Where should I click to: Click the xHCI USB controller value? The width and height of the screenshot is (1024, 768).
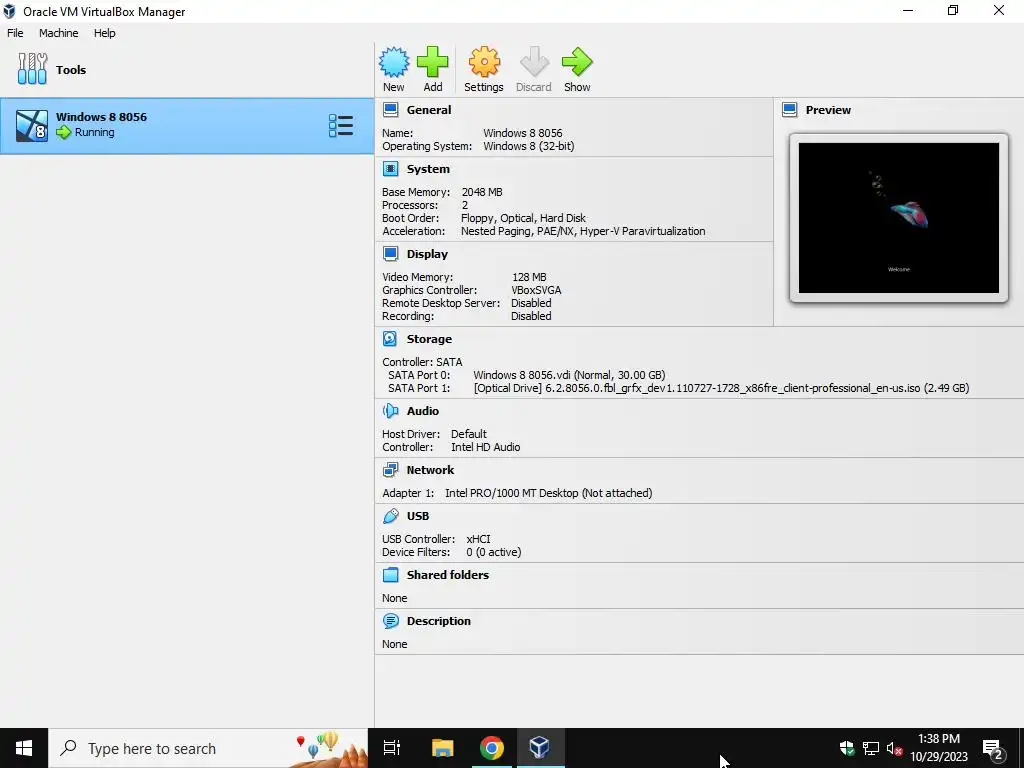click(x=478, y=539)
